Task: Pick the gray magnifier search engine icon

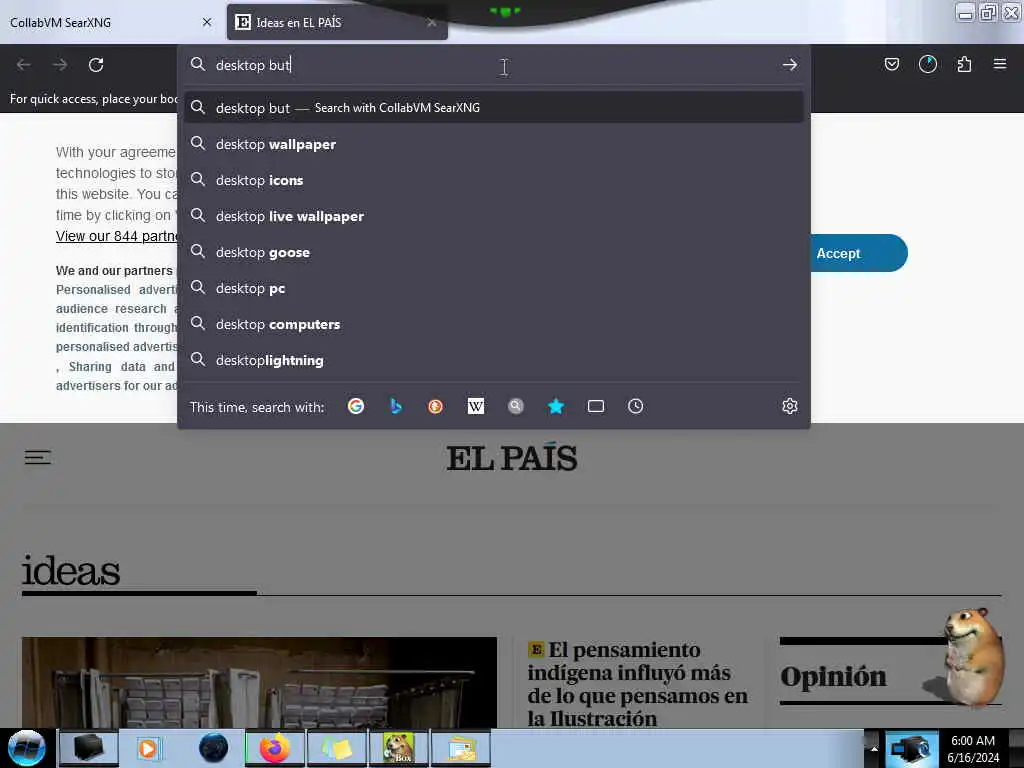Action: tap(516, 406)
